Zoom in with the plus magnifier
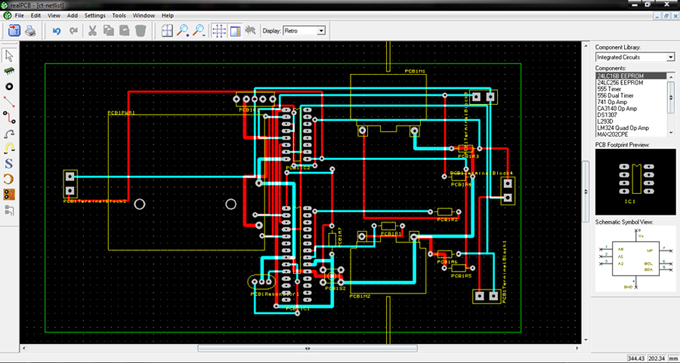This screenshot has width=680, height=363. pos(183,31)
